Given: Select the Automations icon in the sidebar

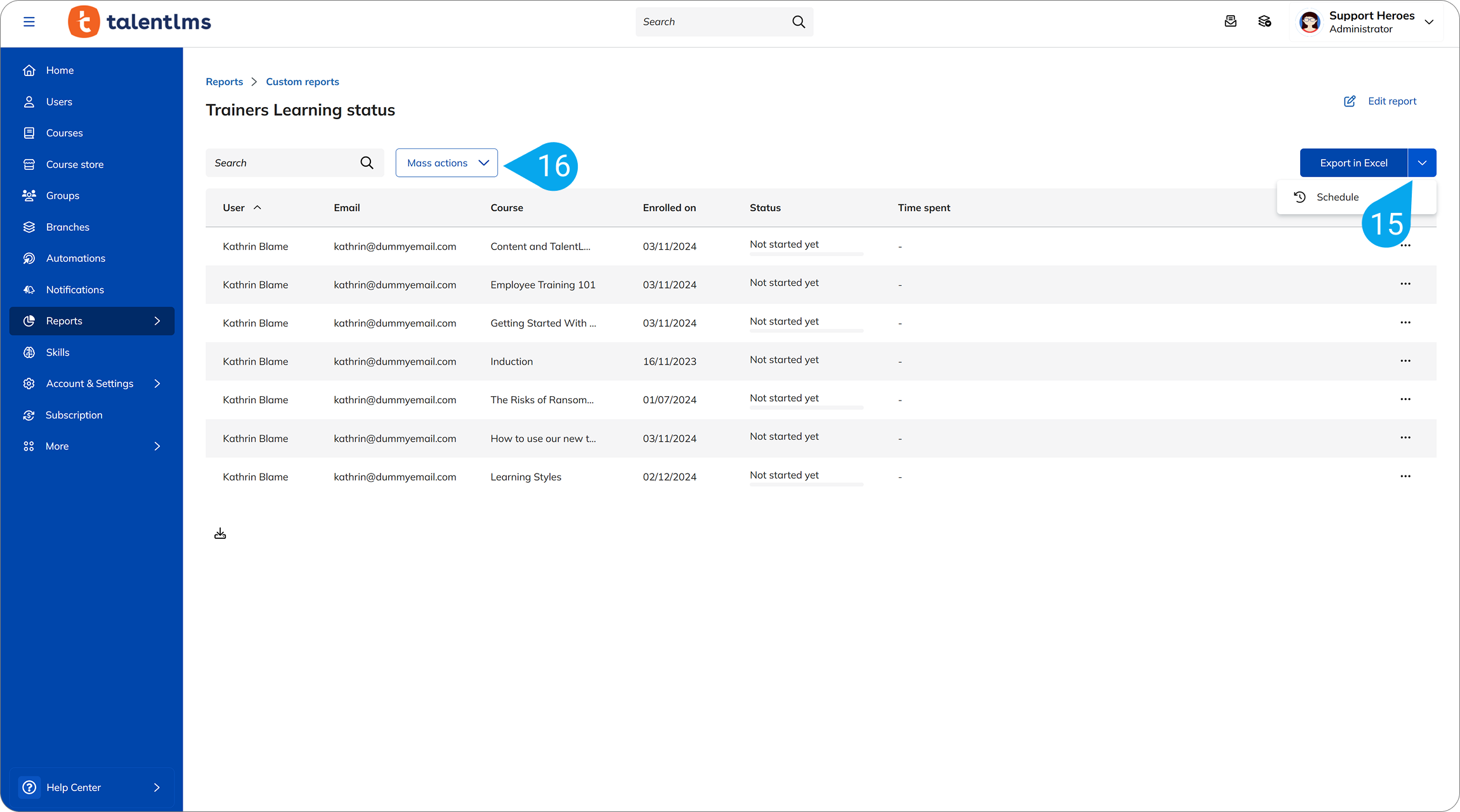Looking at the screenshot, I should point(29,258).
